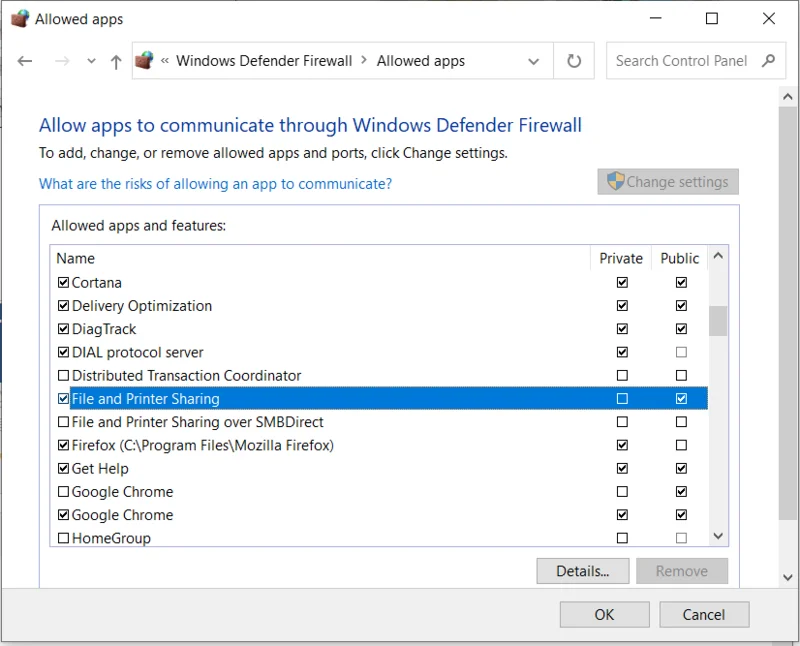Expand the address bar history dropdown
The image size is (800, 646).
[x=534, y=61]
